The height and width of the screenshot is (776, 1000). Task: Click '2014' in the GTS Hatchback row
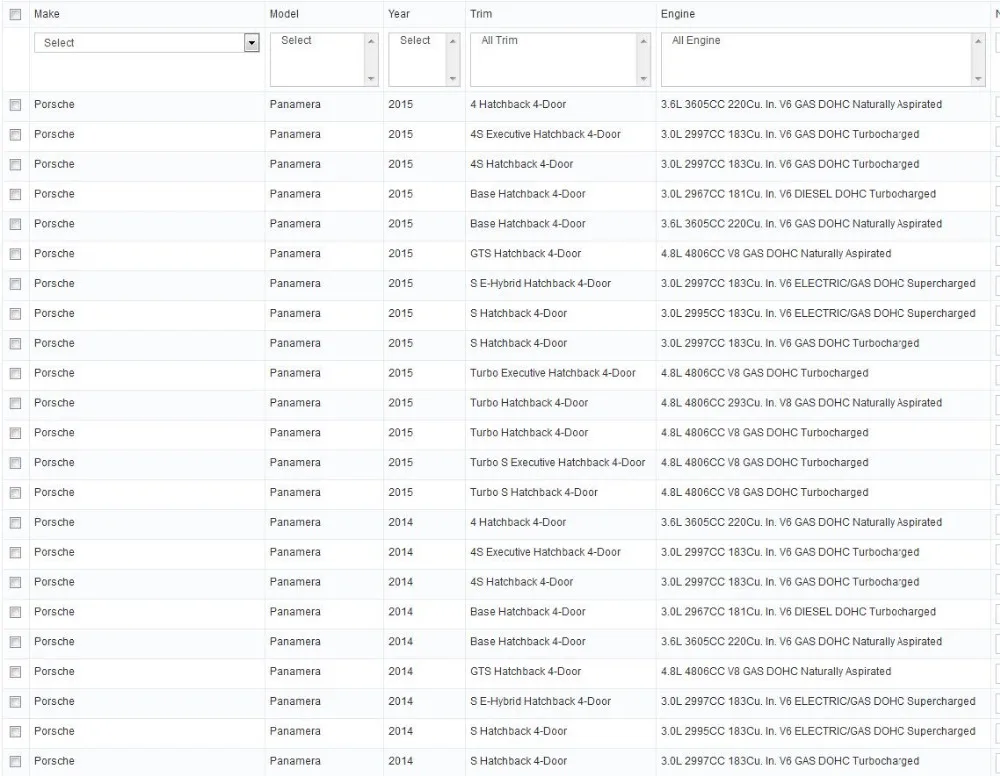(401, 671)
